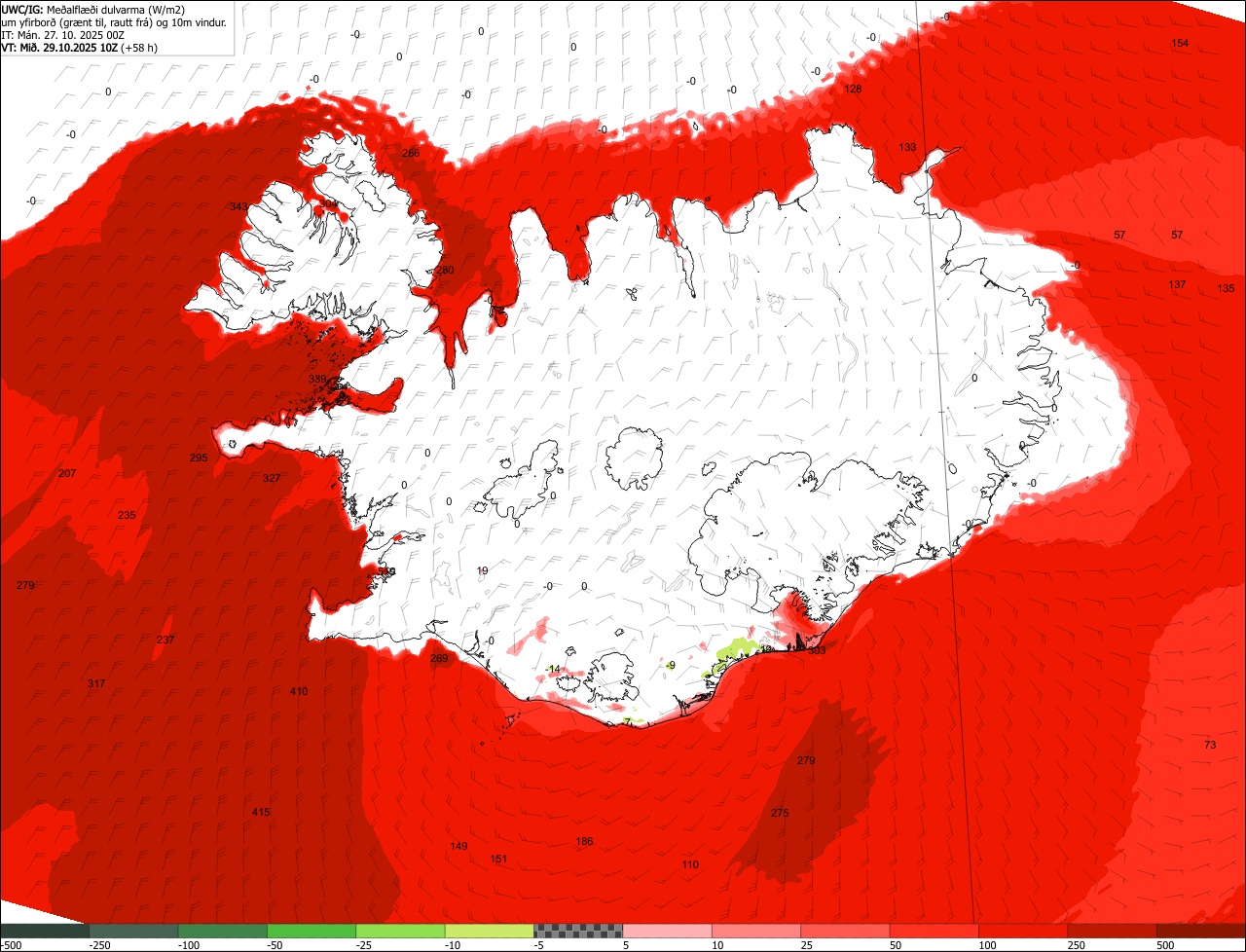Click the value 133 near the northeast peninsula
Viewport: 1246px width, 952px height.
[x=907, y=147]
